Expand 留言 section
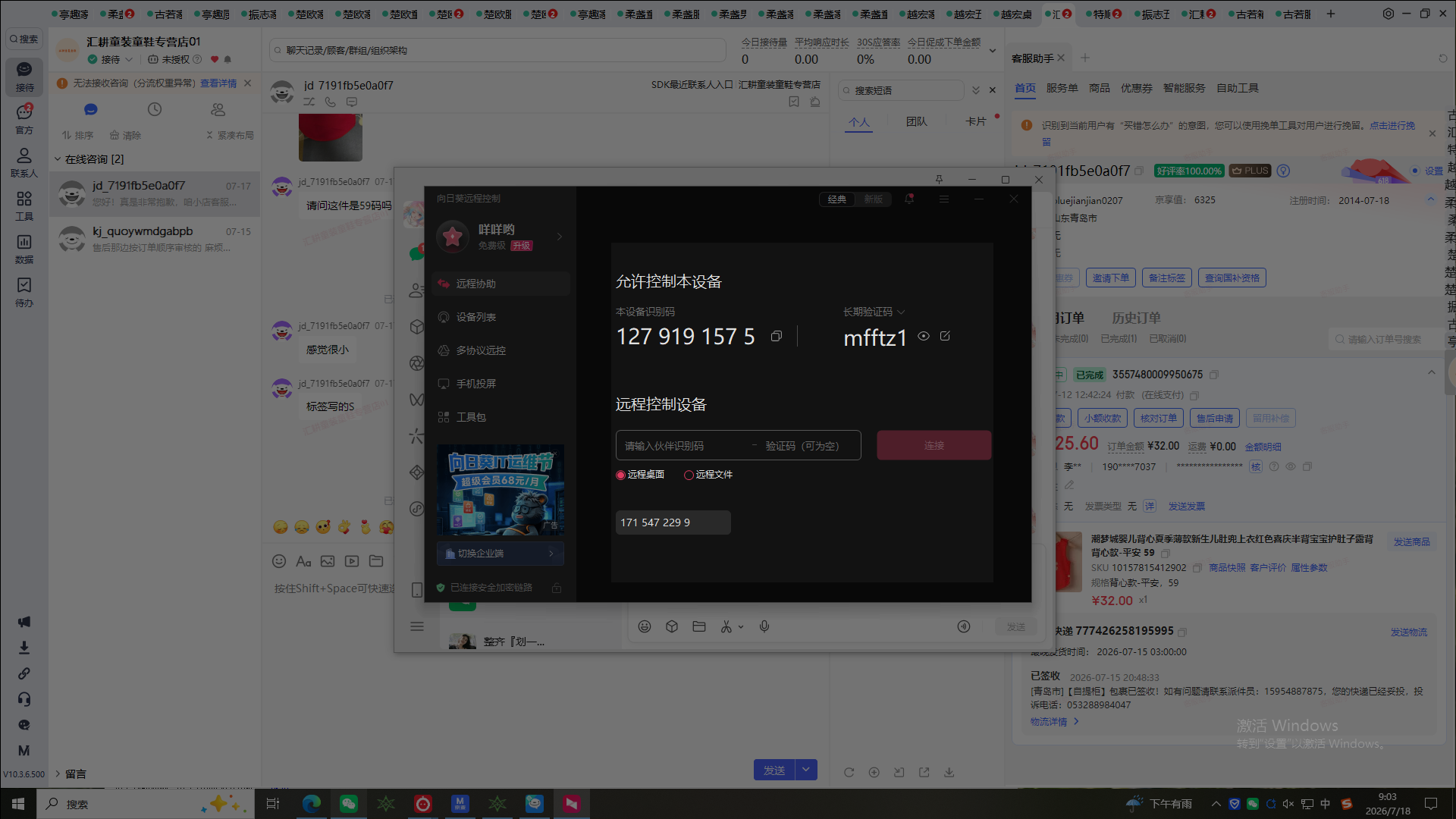 pos(58,773)
